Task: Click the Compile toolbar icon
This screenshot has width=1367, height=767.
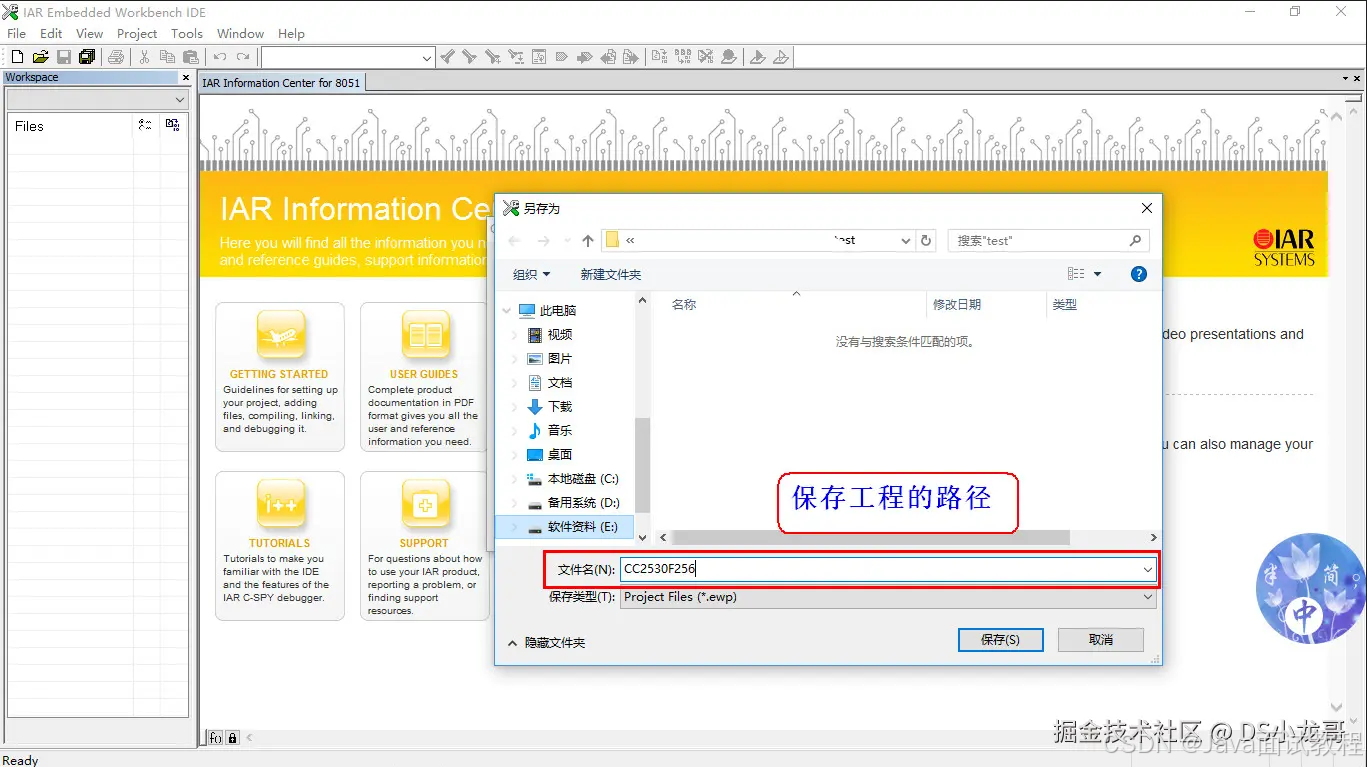Action: 659,57
